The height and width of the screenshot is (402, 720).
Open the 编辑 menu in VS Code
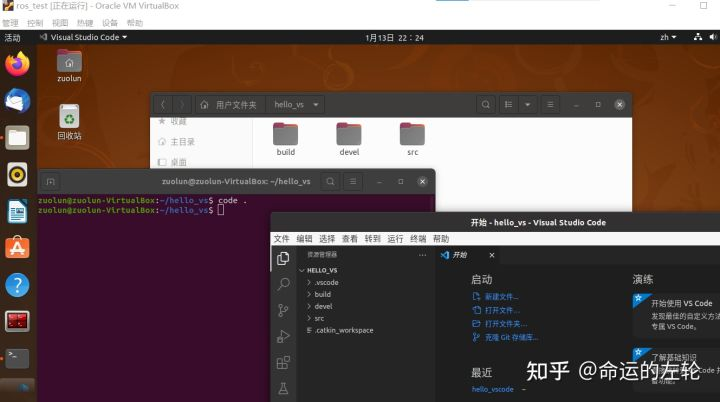(304, 238)
